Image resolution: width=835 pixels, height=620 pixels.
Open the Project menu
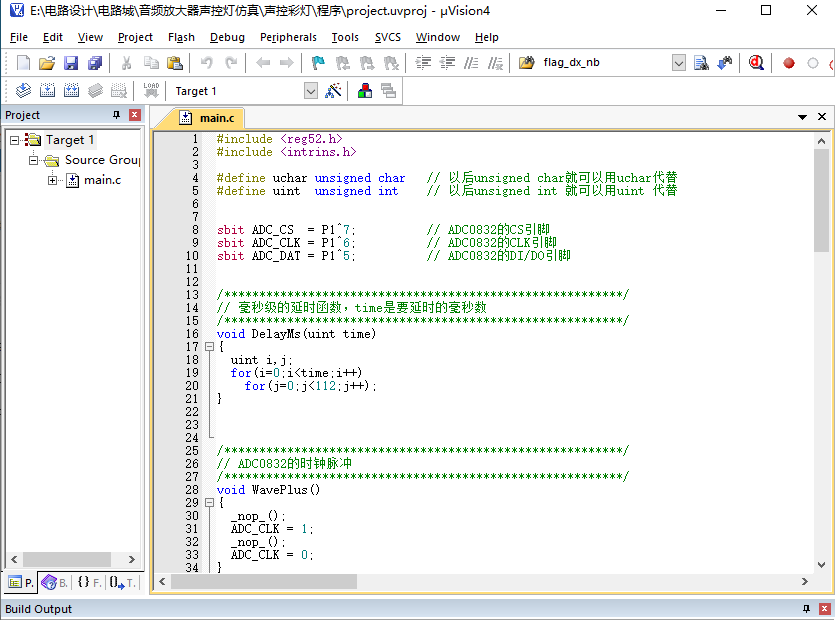point(135,37)
